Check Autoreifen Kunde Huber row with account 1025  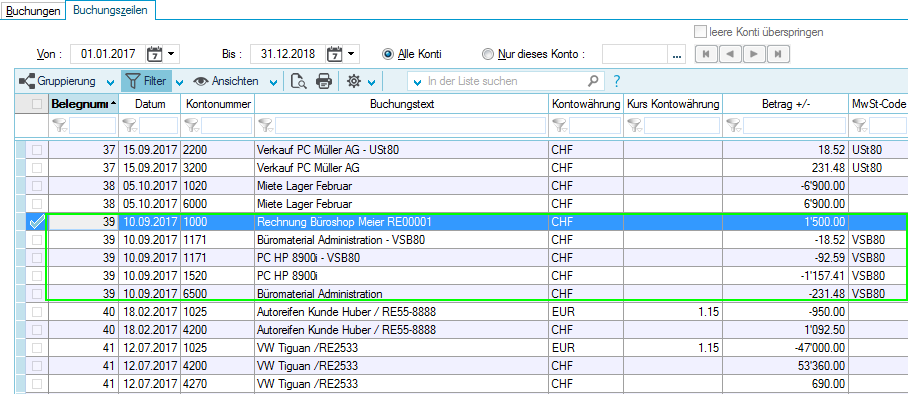click(37, 312)
